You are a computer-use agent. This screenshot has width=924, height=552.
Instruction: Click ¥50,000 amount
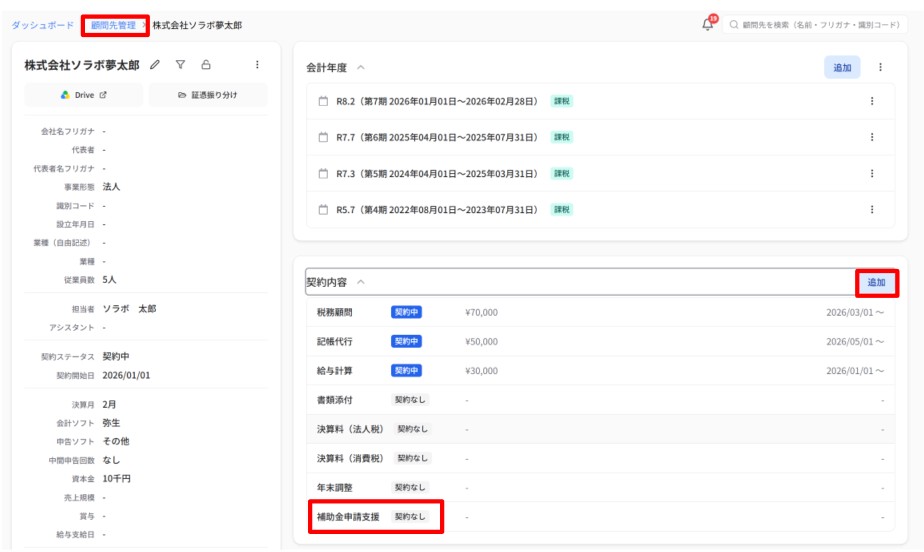click(481, 342)
